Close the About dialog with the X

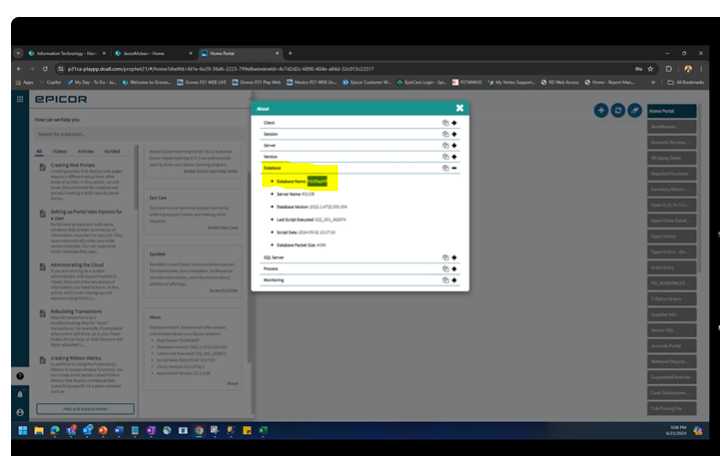459,108
